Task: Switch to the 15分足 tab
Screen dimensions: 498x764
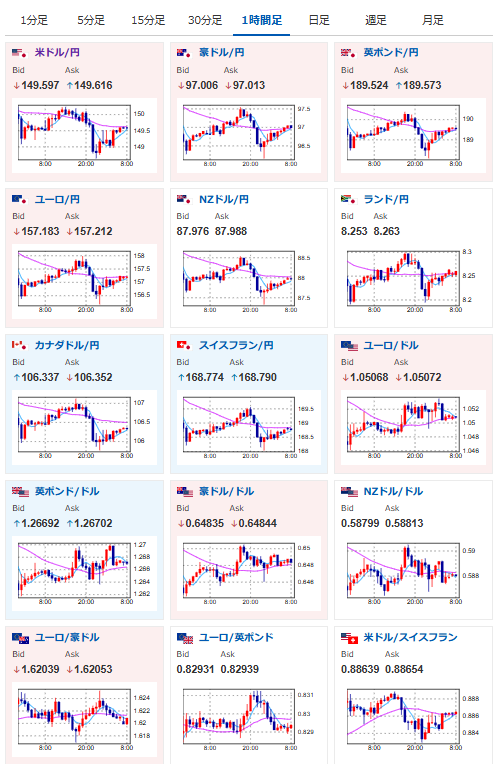Action: coord(148,20)
